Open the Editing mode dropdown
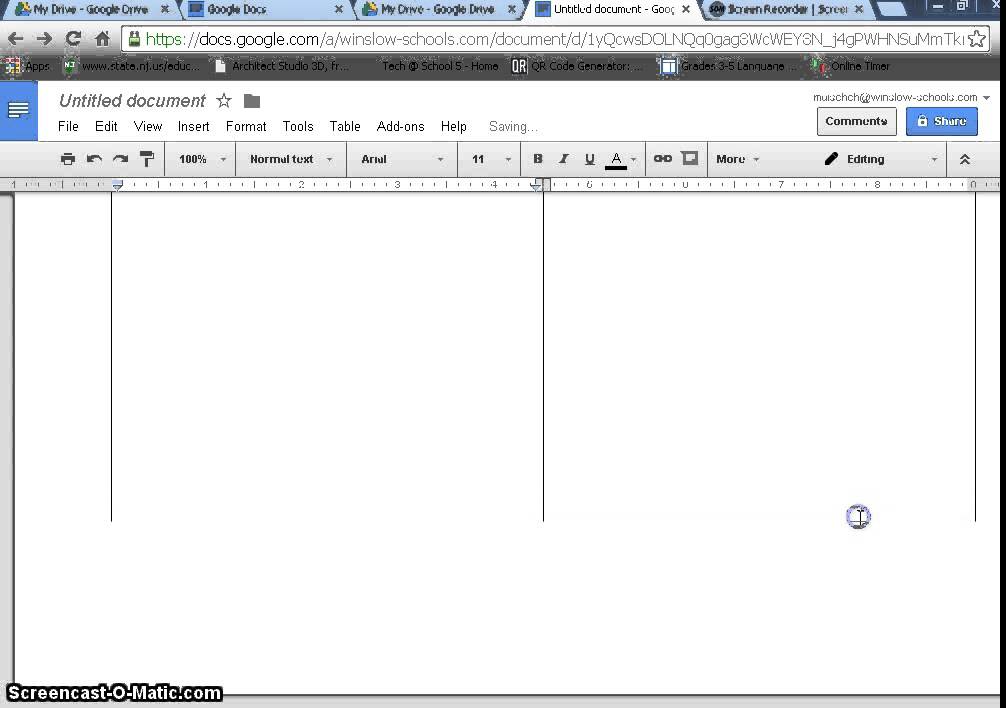The height and width of the screenshot is (708, 1006). (x=881, y=159)
